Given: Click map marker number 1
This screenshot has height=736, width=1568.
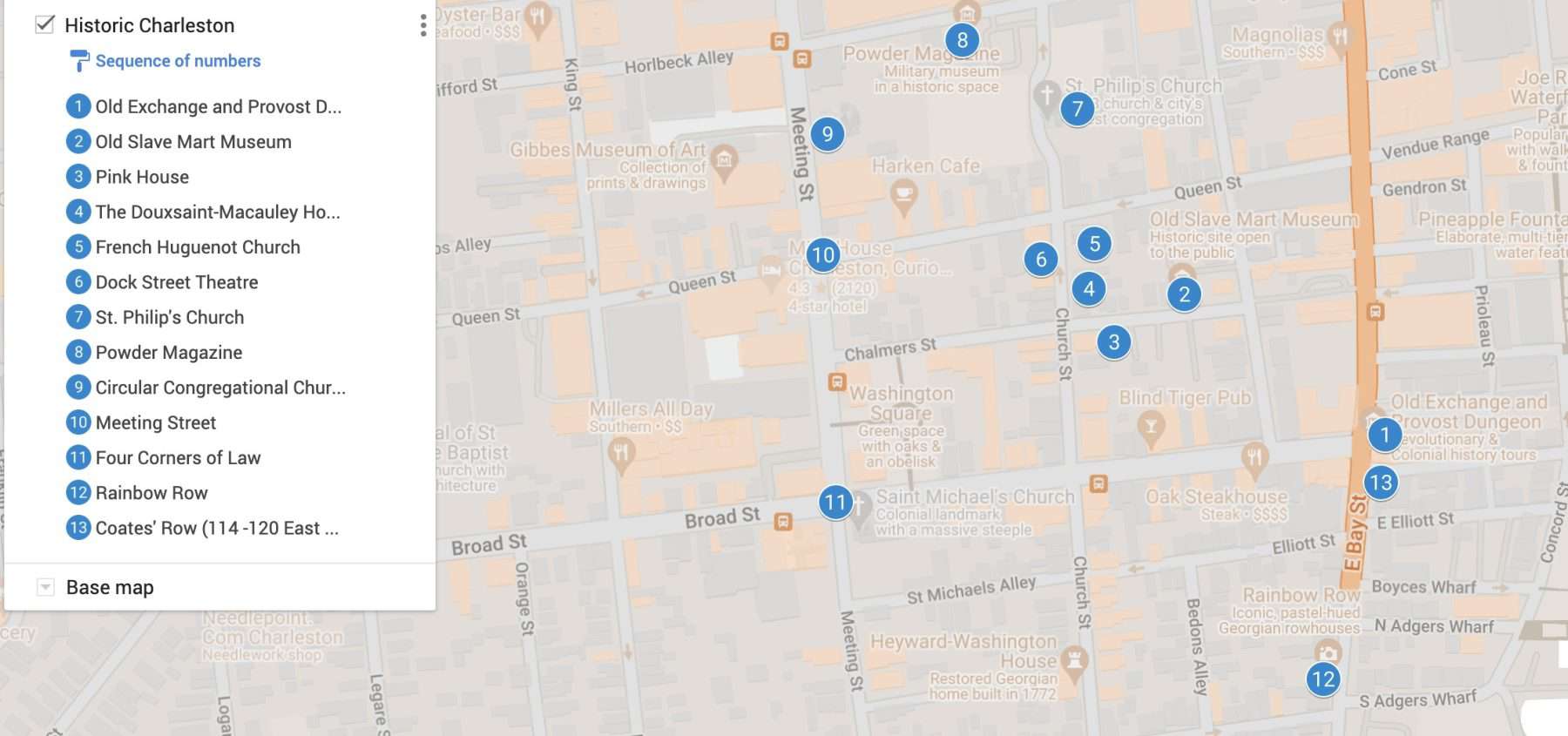Looking at the screenshot, I should (1384, 435).
